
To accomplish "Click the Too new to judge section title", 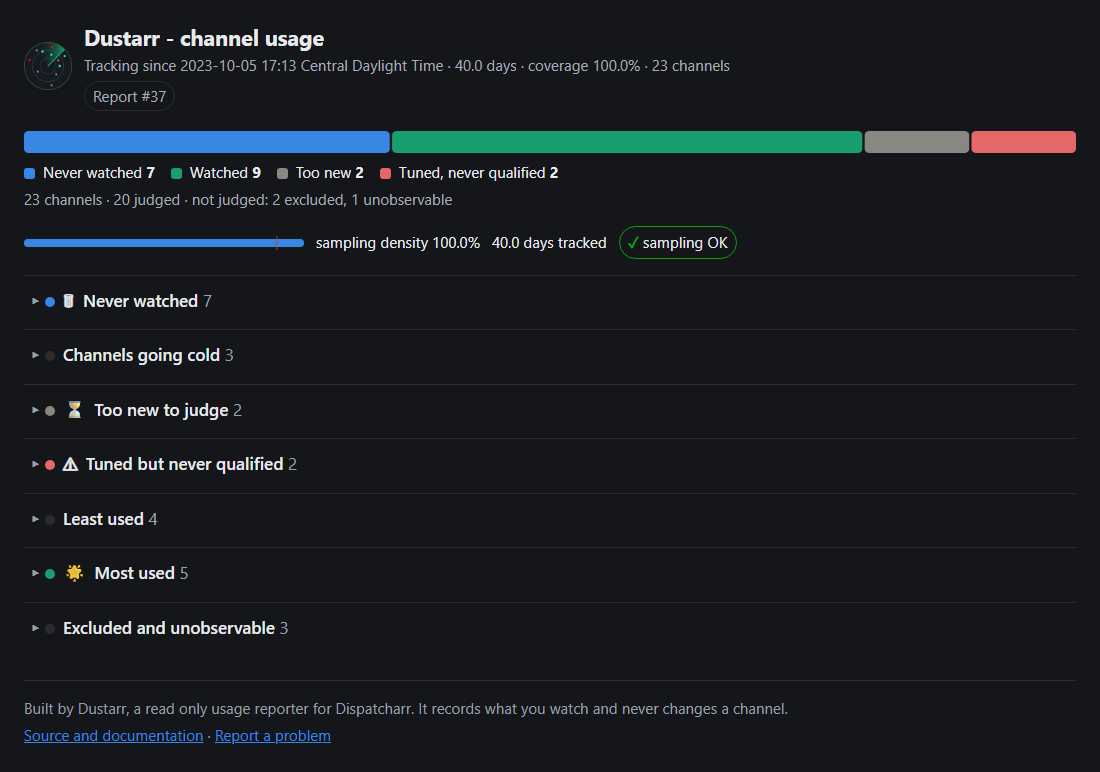I will coord(161,410).
